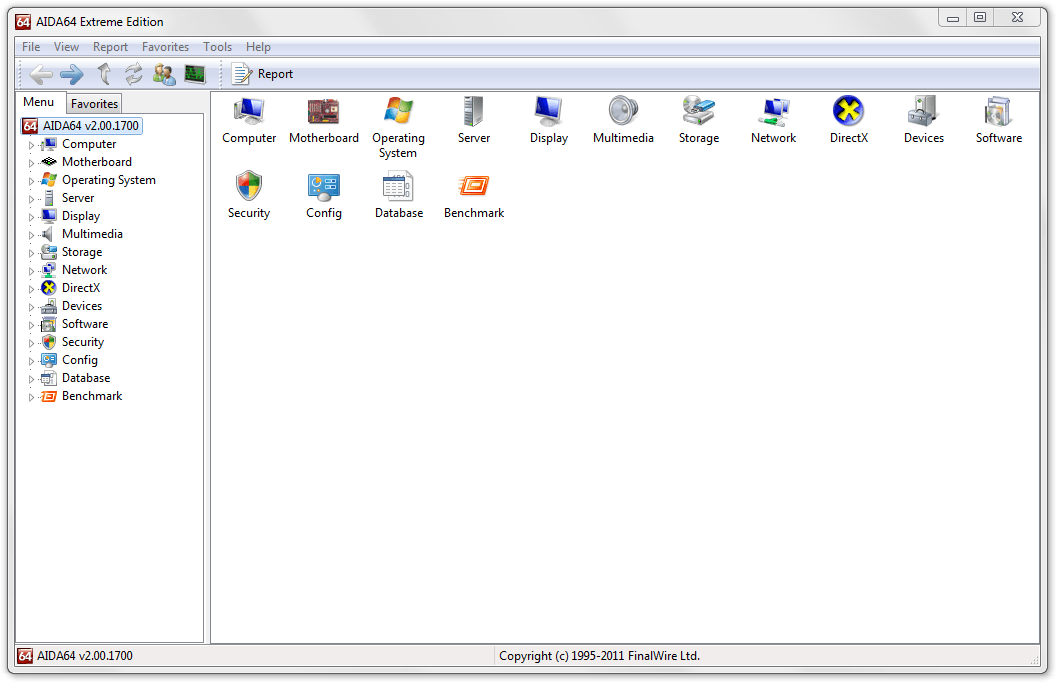Open the Storage icon in main pane
Screen dimensions: 1057x683
coord(698,111)
